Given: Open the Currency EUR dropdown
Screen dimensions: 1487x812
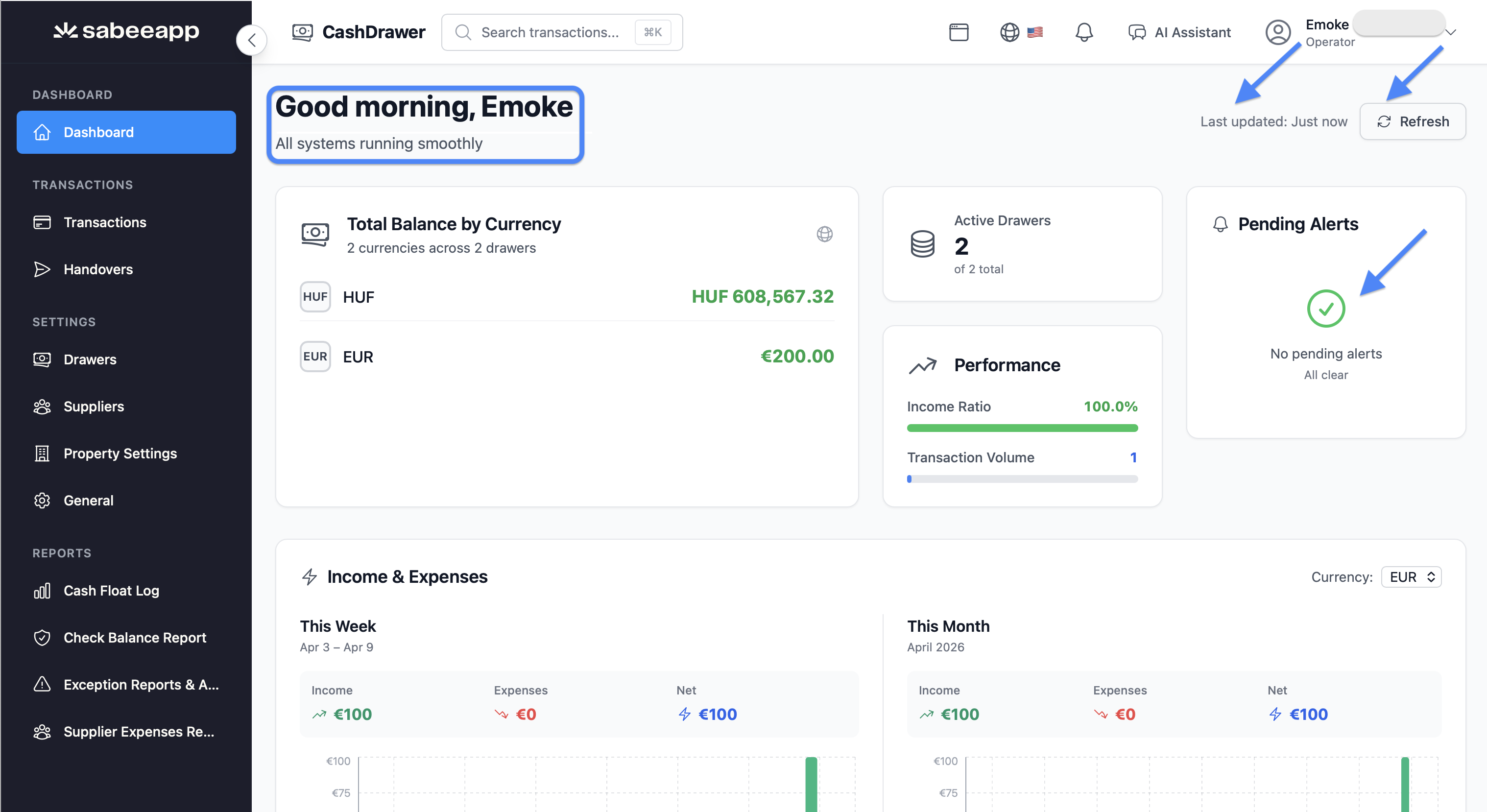Looking at the screenshot, I should point(1411,576).
